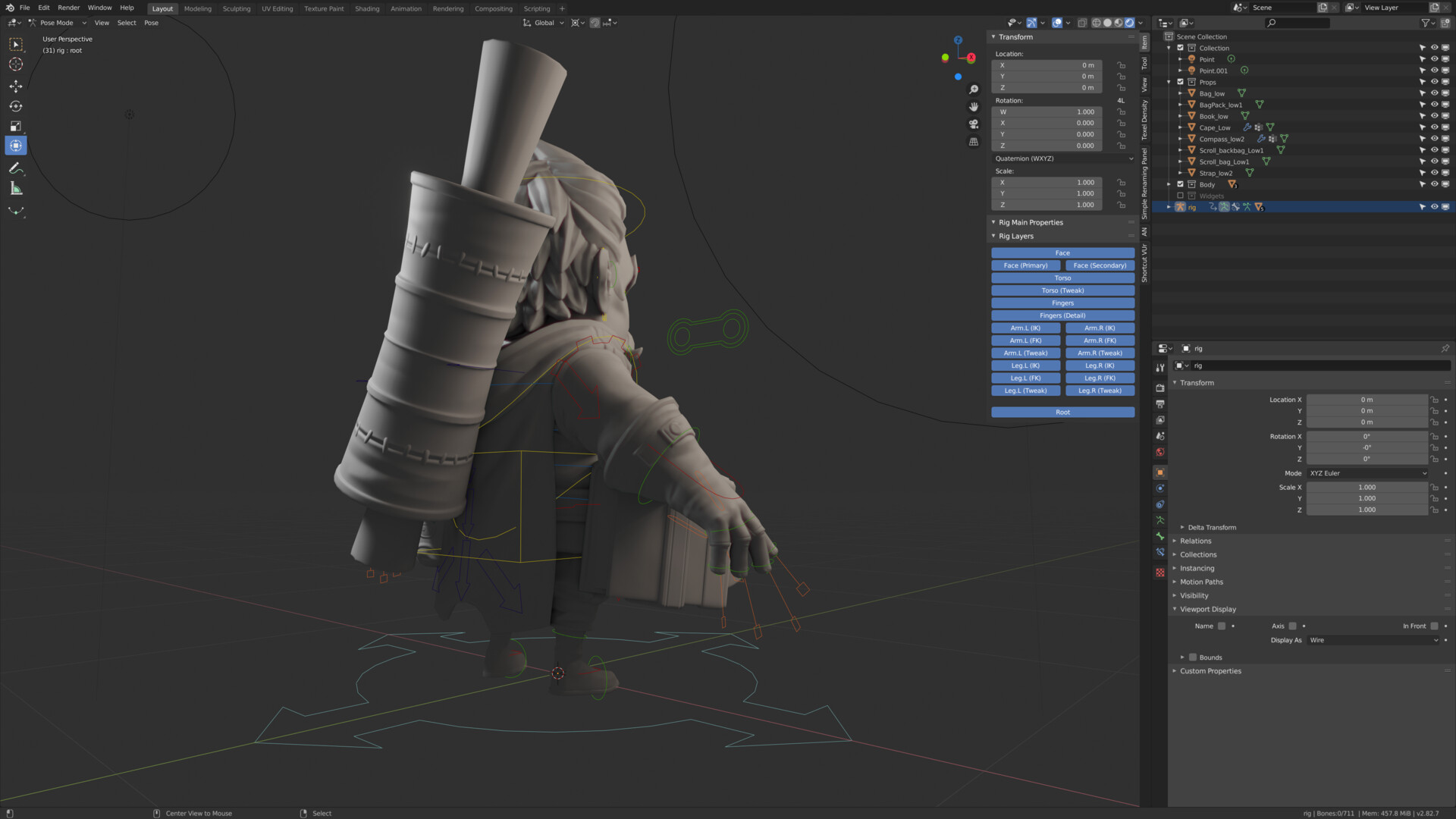The height and width of the screenshot is (819, 1456).
Task: Select the Measure tool in the left toolbar
Action: point(16,188)
